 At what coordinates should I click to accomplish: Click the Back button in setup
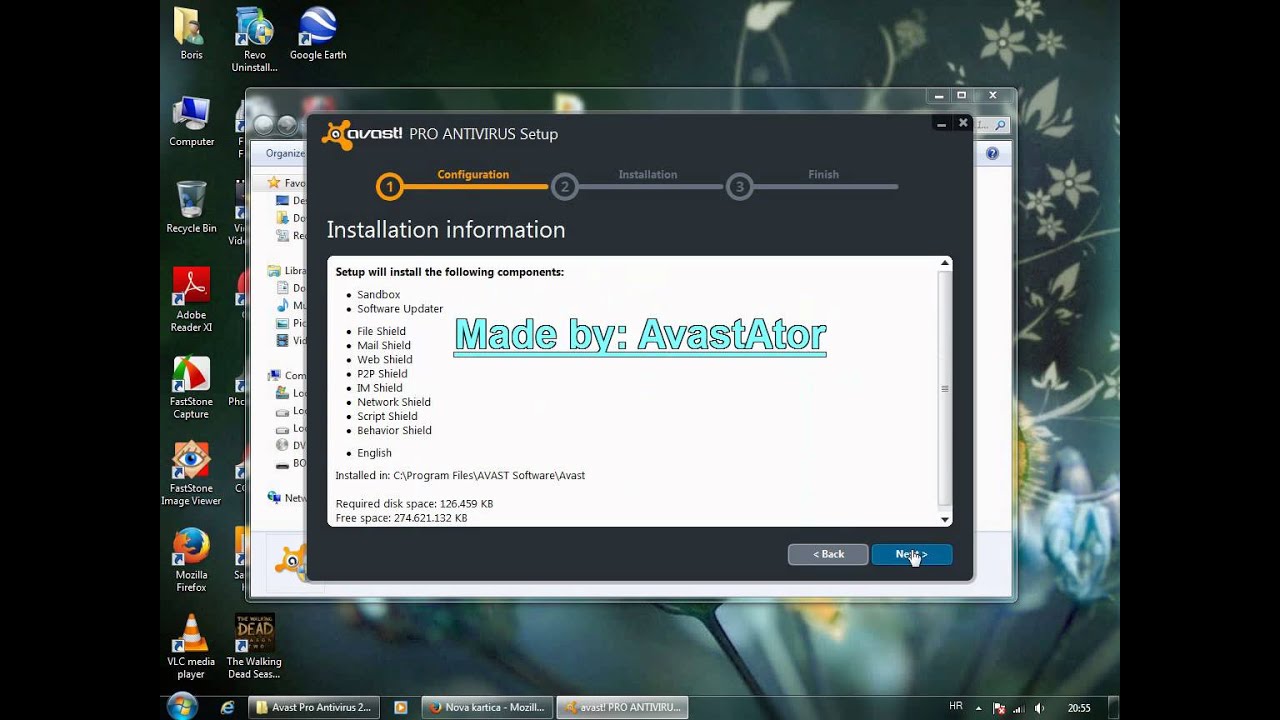point(828,554)
